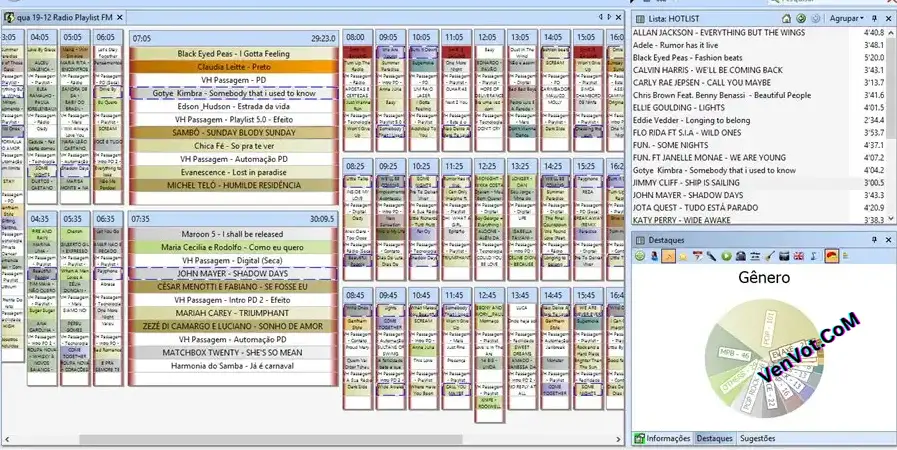Screen dimensions: 897x450
Task: Click tab scroll left arrow above schedule
Action: (601, 18)
